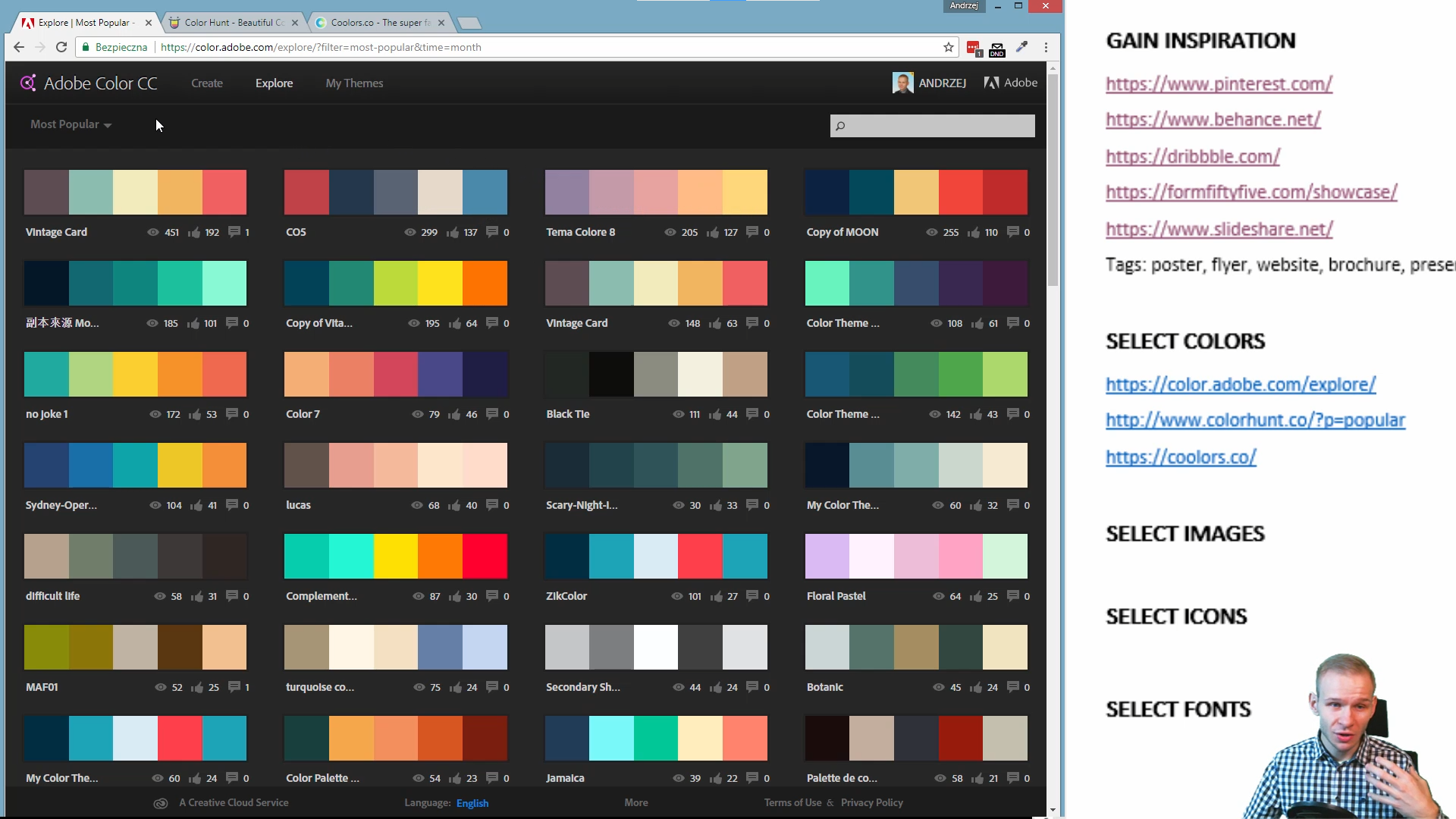Reload the page with refresh icon
The height and width of the screenshot is (819, 1456).
click(x=61, y=47)
